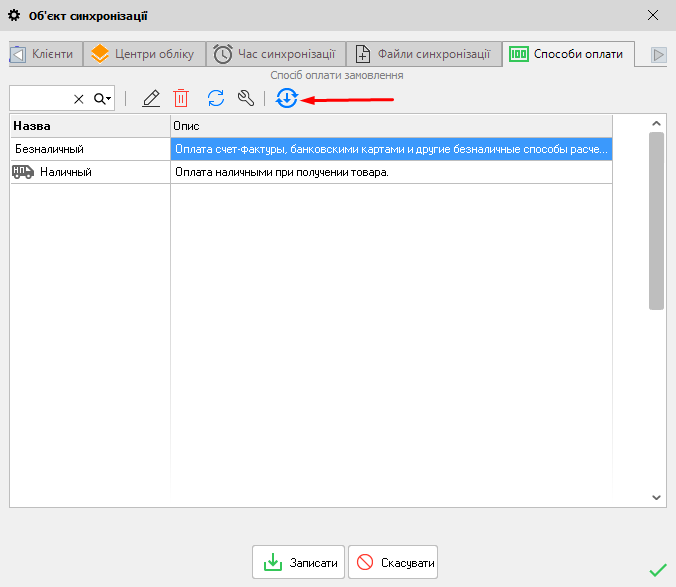Viewport: 676px width, 587px height.
Task: Click the pencil edit icon
Action: click(151, 98)
